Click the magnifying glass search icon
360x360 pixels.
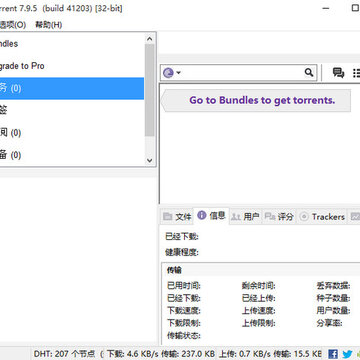[309, 72]
